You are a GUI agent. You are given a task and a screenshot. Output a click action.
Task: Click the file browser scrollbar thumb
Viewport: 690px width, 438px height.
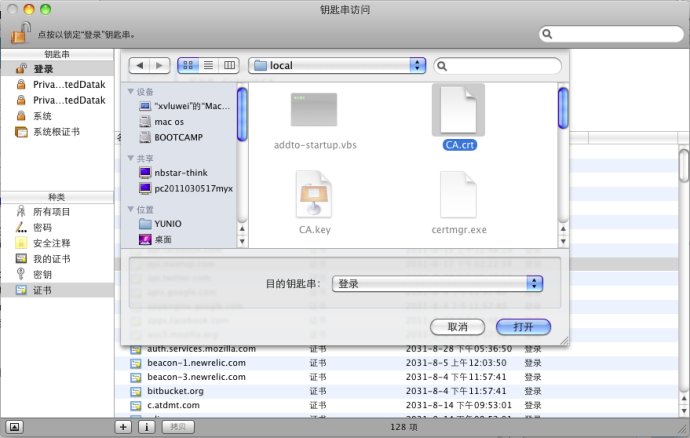[563, 108]
